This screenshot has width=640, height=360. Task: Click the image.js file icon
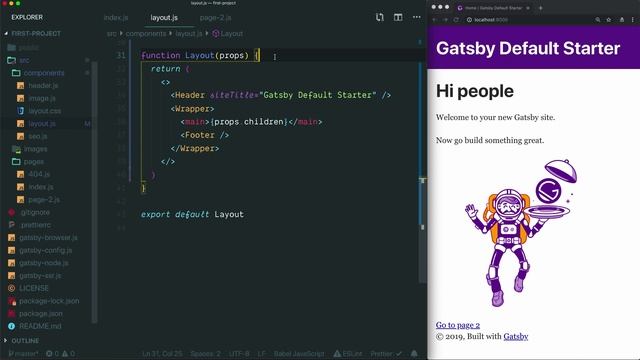tap(20, 98)
